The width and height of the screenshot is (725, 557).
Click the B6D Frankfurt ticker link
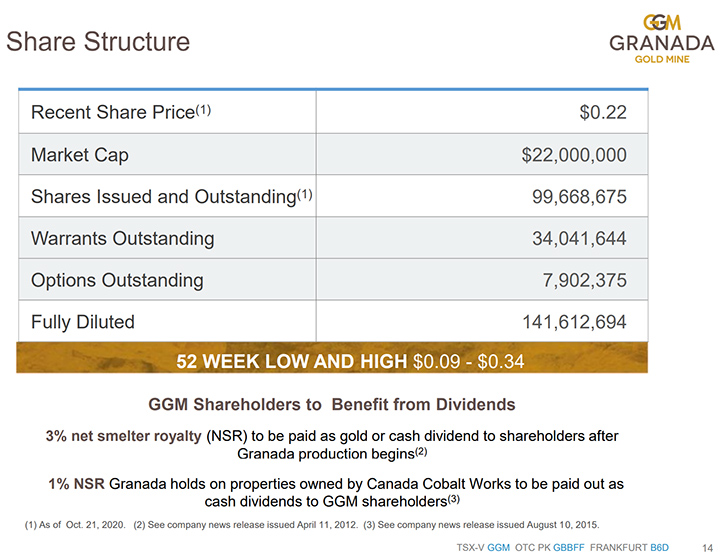tap(659, 548)
